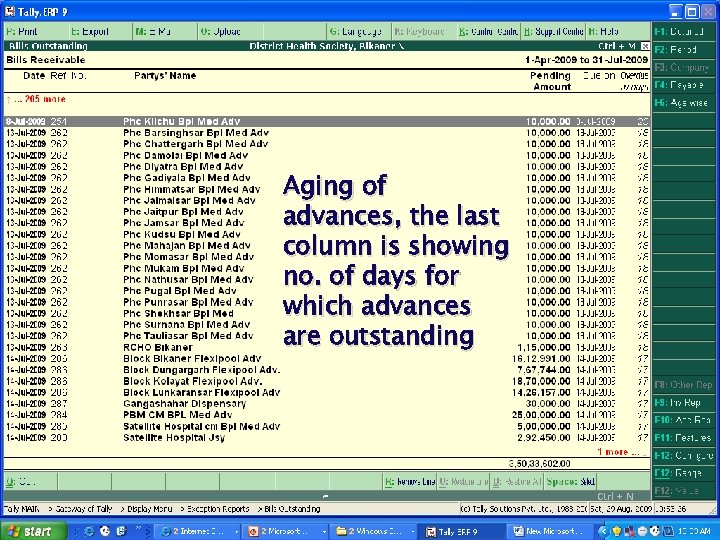The image size is (720, 540).
Task: Click F6: Age wise button
Action: [x=683, y=103]
